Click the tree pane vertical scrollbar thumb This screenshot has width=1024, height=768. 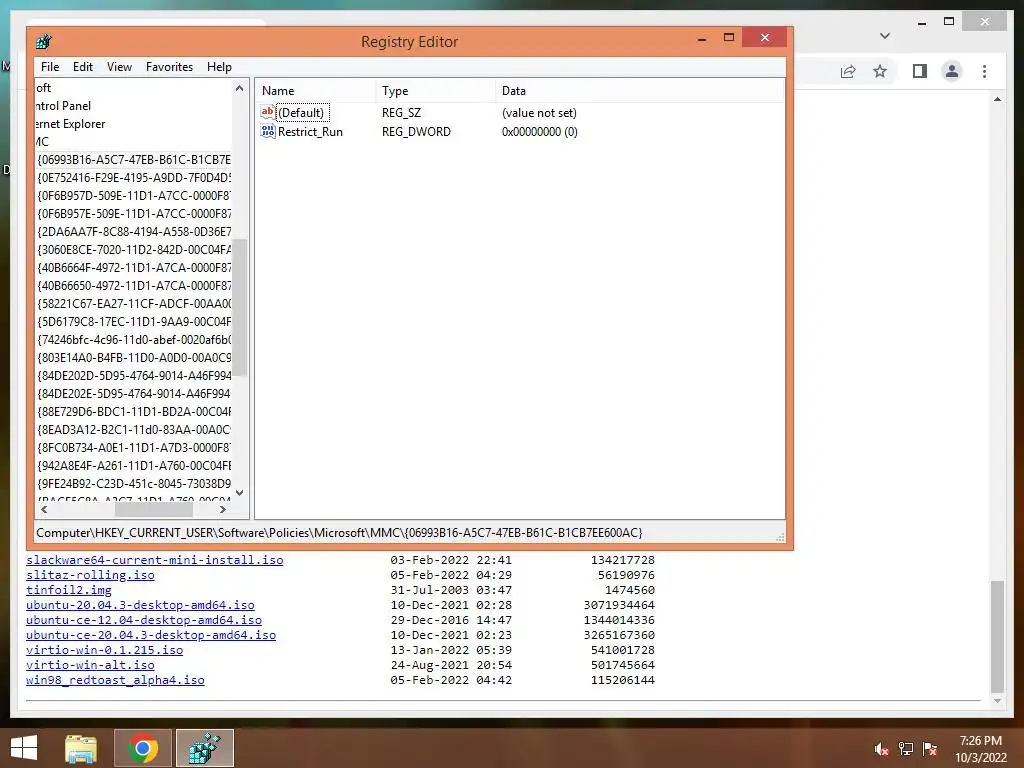tap(240, 307)
